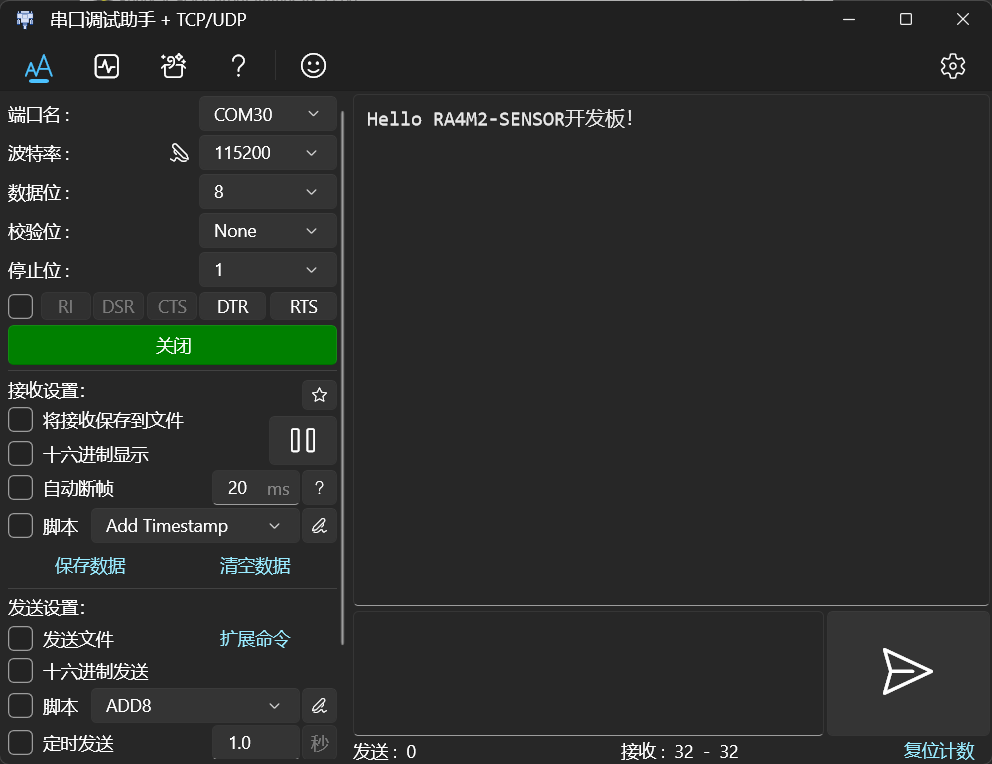This screenshot has height=764, width=992.
Task: Pause receiving with the pause icon
Action: [303, 441]
